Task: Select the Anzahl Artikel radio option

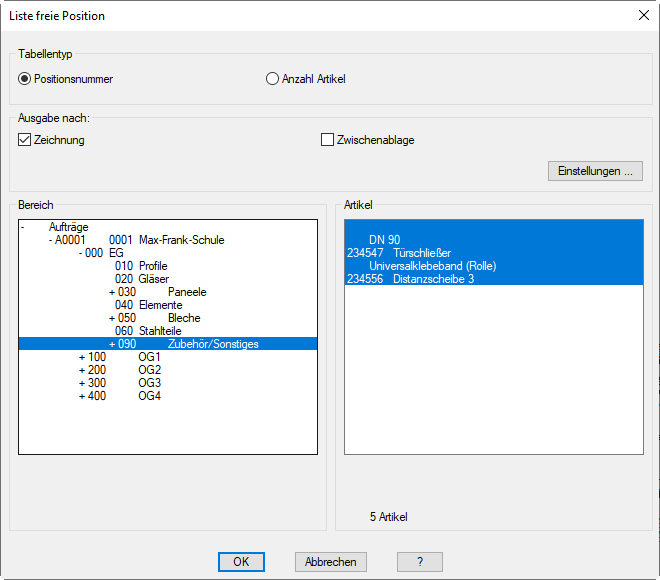Action: click(273, 79)
